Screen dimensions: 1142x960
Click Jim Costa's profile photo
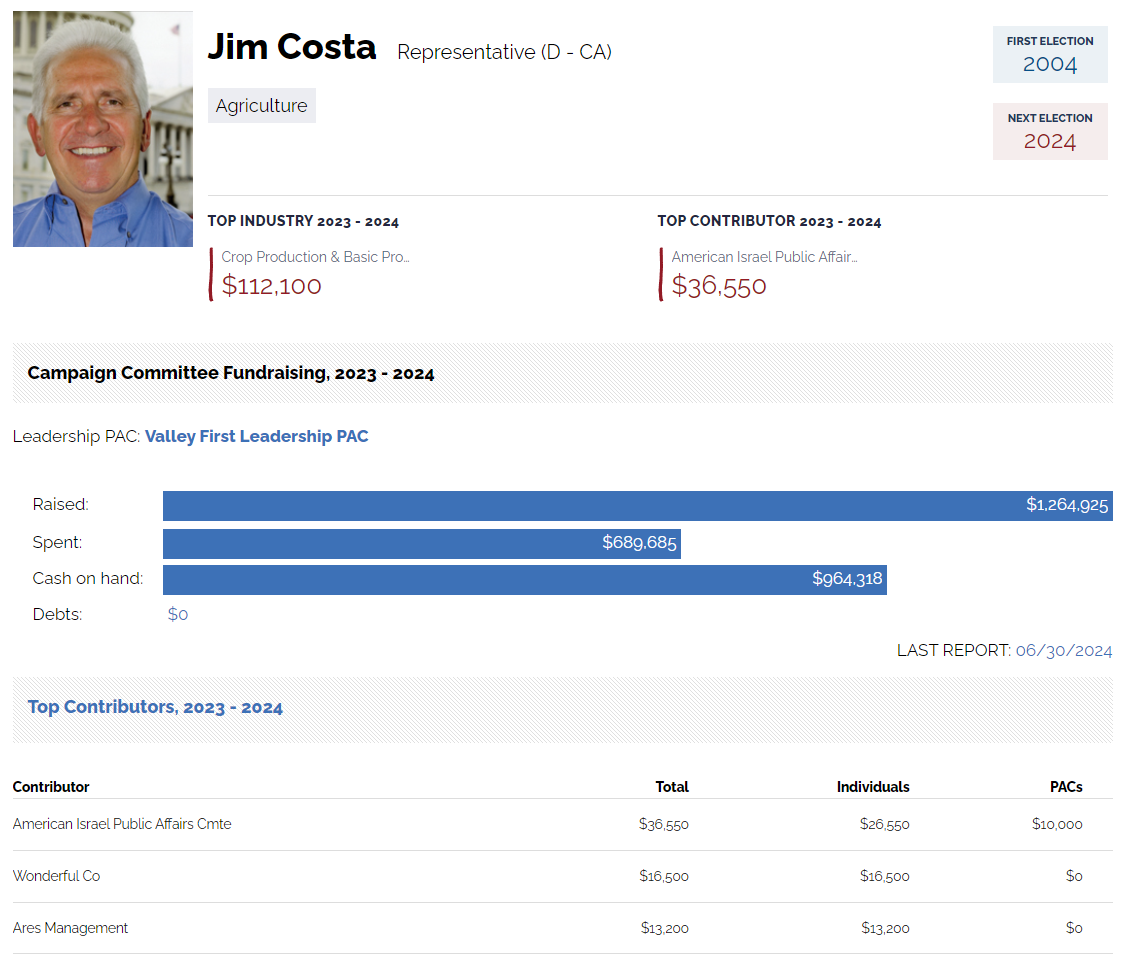[102, 129]
